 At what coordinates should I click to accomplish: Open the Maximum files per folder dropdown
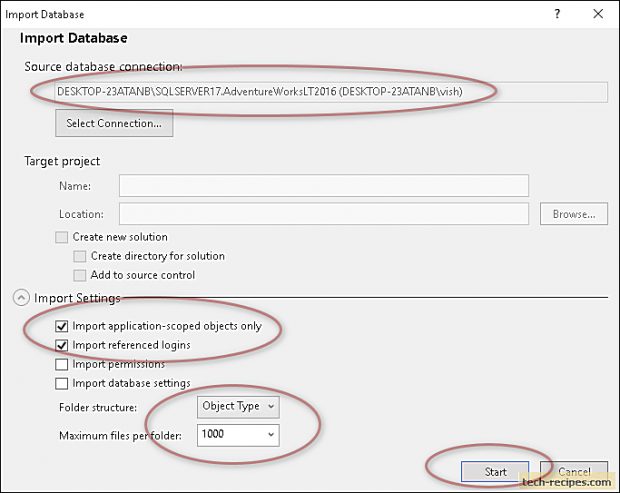pos(238,435)
